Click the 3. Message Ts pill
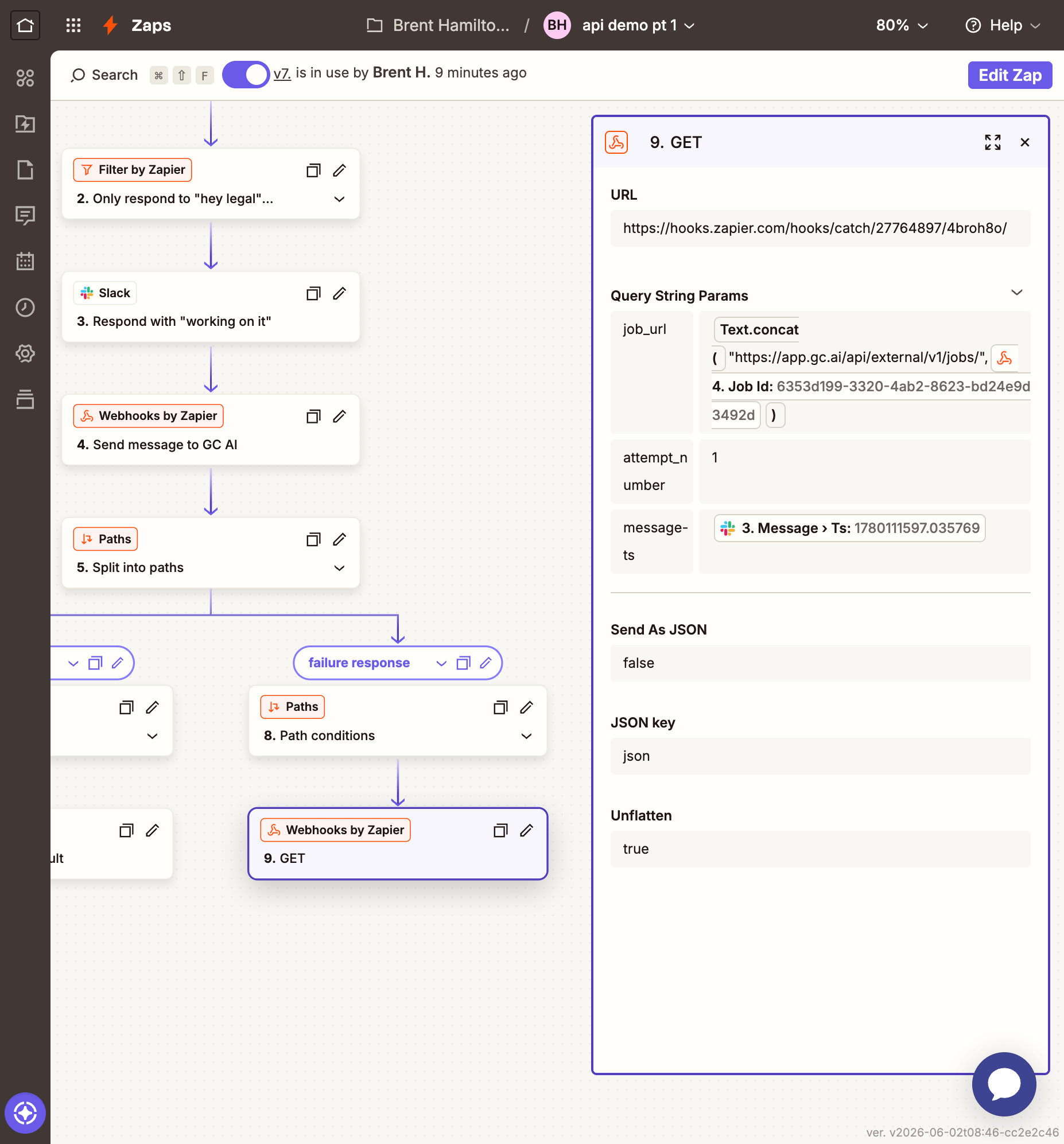This screenshot has height=1144, width=1064. [x=850, y=528]
